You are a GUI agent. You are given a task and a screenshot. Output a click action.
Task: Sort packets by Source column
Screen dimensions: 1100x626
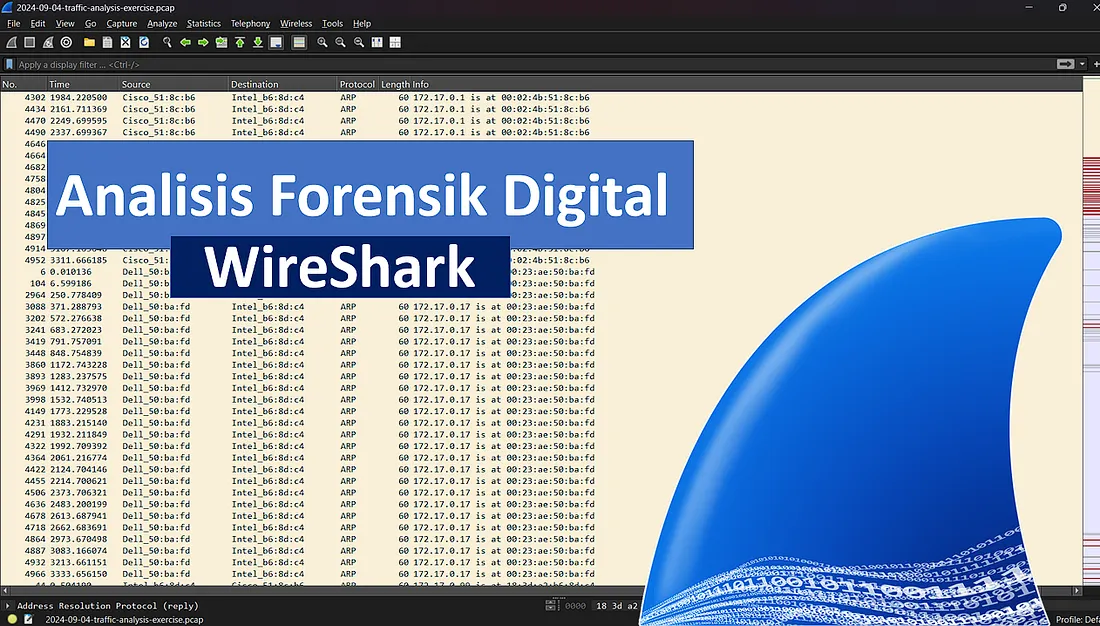(174, 84)
